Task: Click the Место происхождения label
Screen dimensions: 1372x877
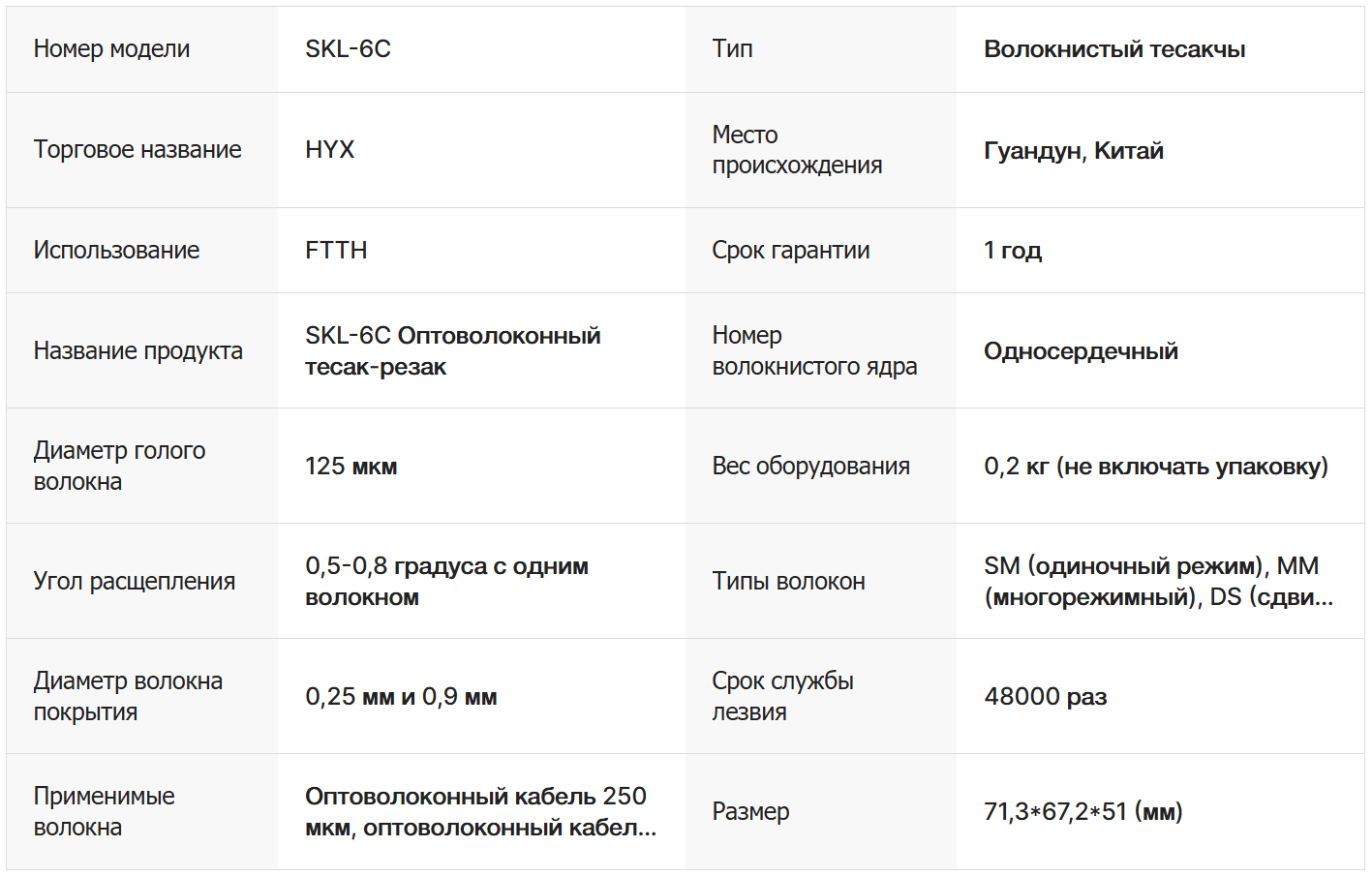Action: 797,150
